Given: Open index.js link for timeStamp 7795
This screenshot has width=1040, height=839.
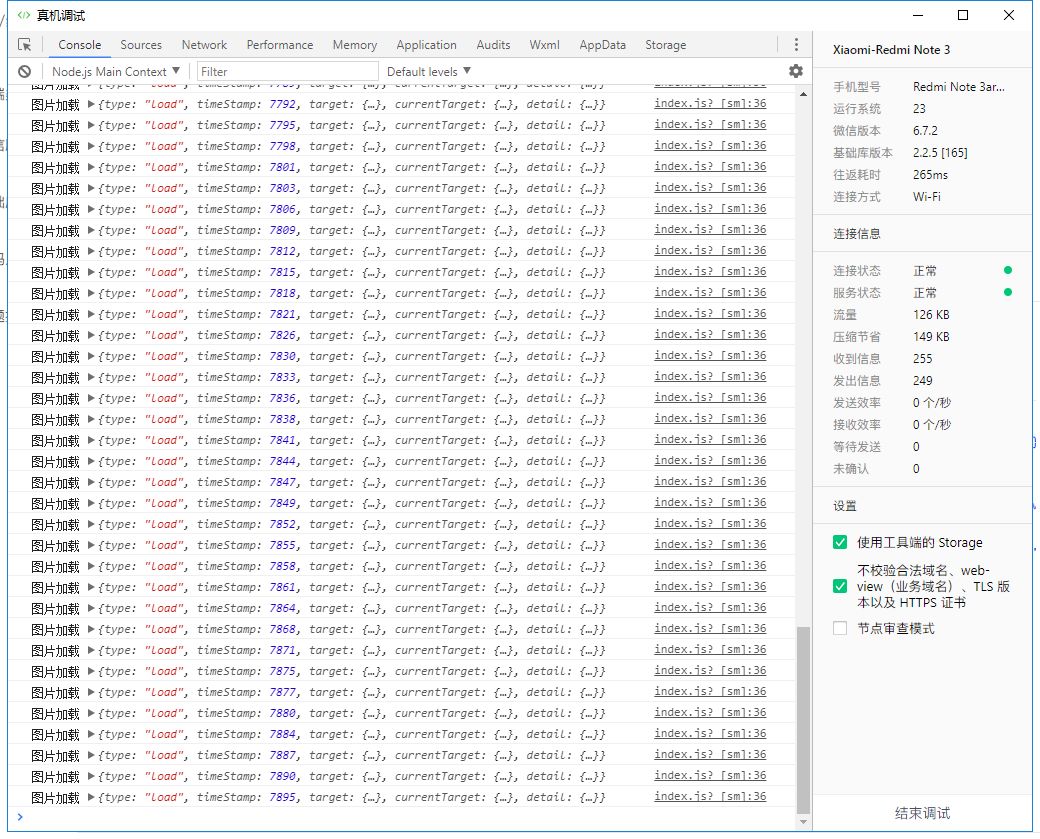Looking at the screenshot, I should click(x=710, y=124).
